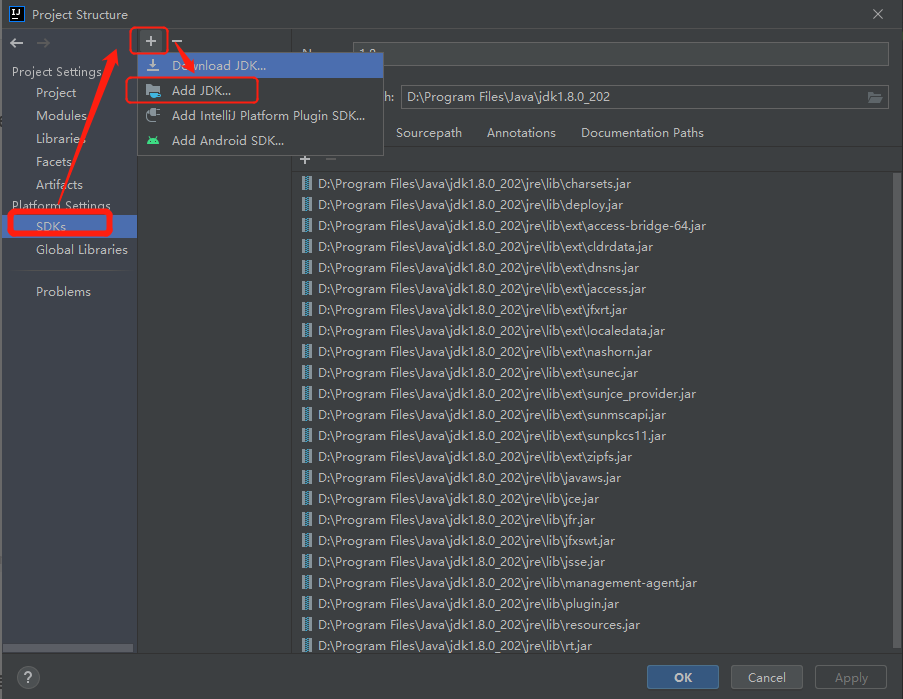Switch to the Sourcepath tab
The height and width of the screenshot is (699, 903).
point(429,133)
